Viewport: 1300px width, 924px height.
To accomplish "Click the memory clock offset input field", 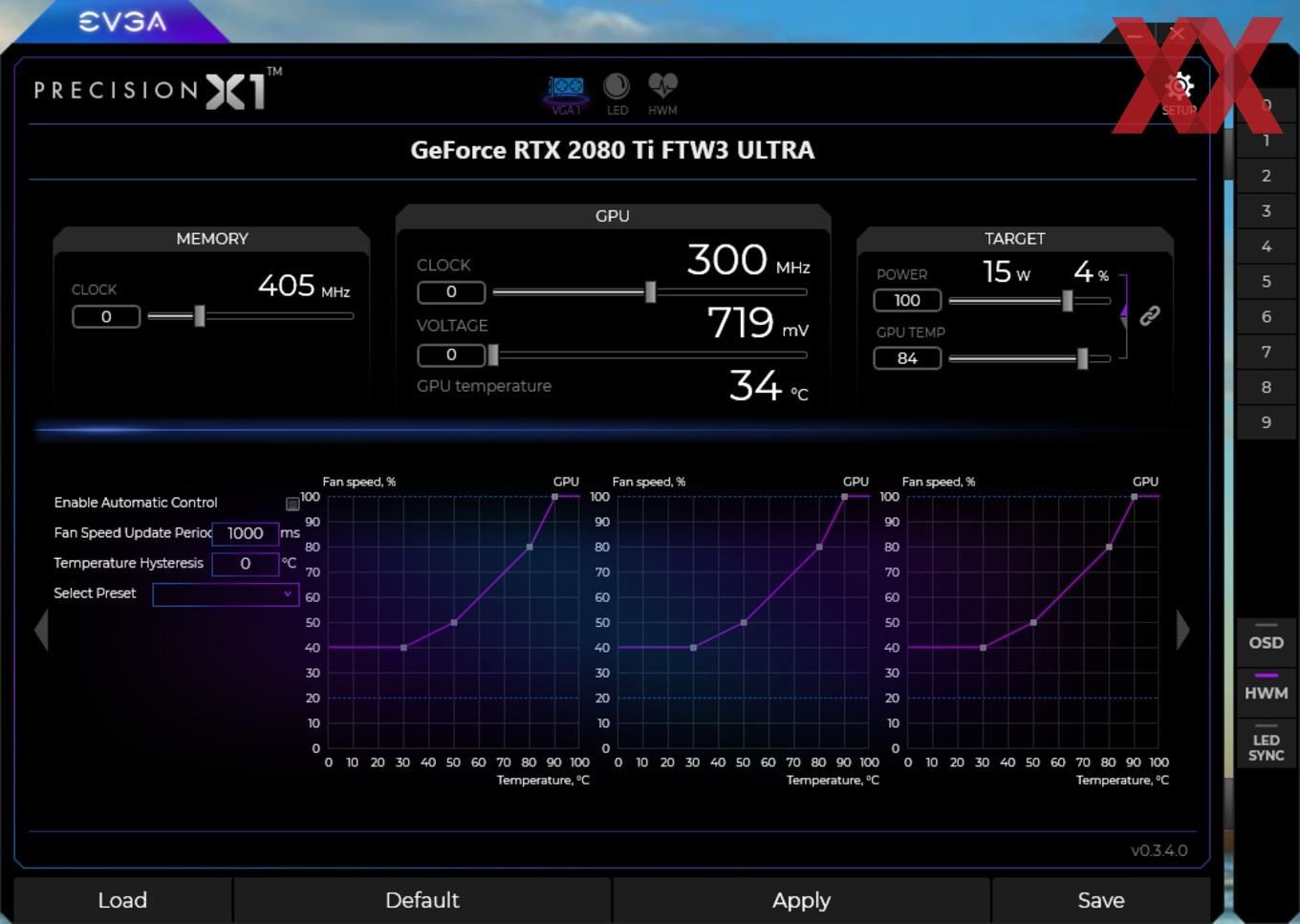I will [x=106, y=316].
